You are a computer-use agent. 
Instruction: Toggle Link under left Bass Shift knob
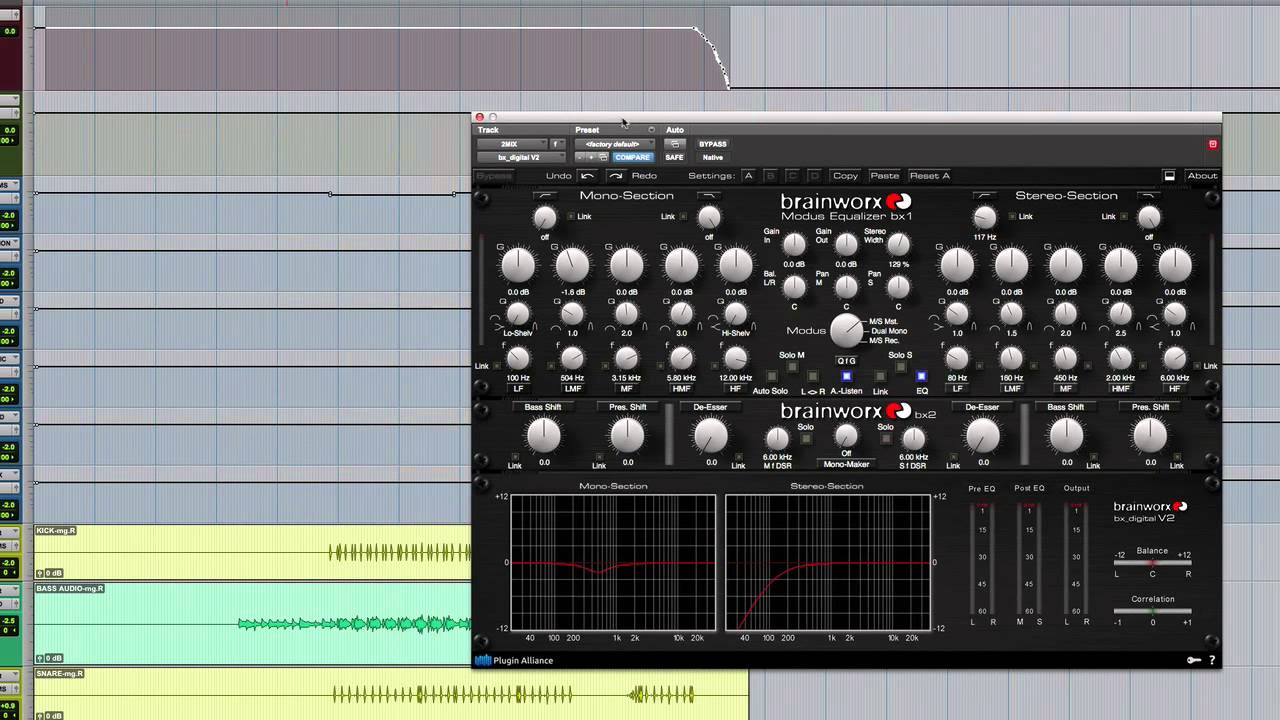[514, 457]
